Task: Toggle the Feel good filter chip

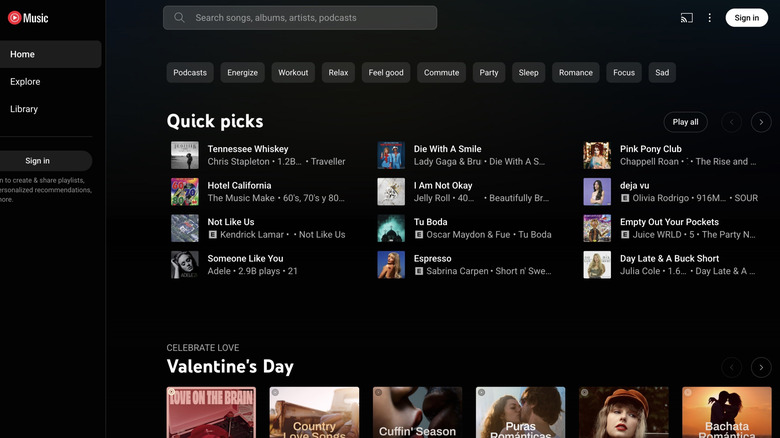Action: [386, 72]
